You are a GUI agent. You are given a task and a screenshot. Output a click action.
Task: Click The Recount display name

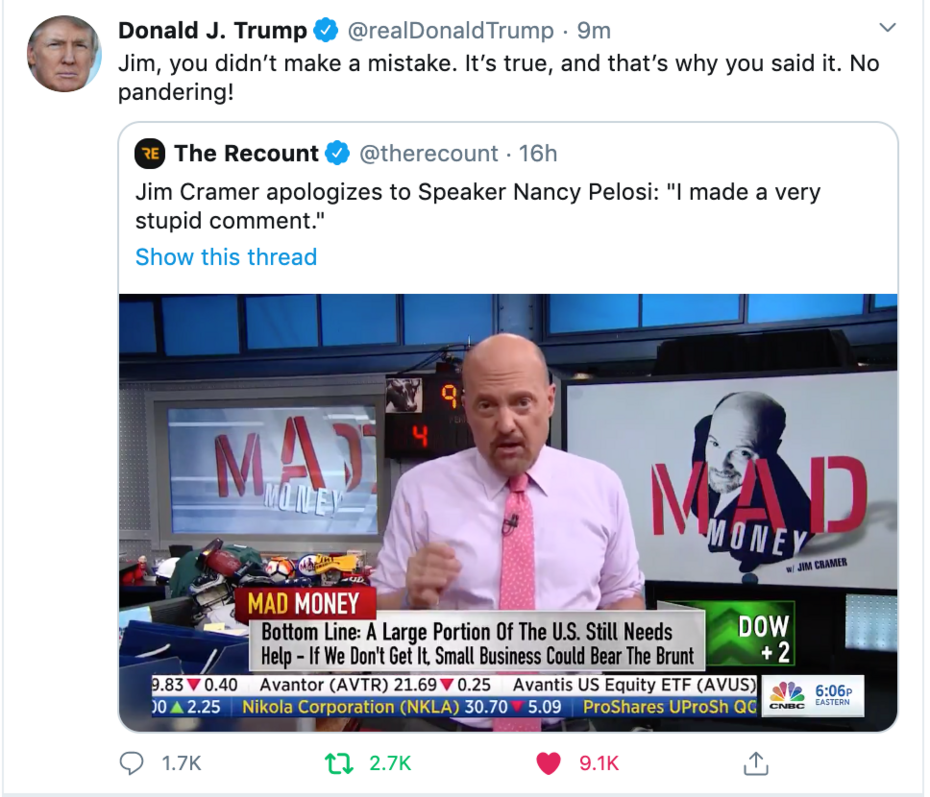pos(246,154)
